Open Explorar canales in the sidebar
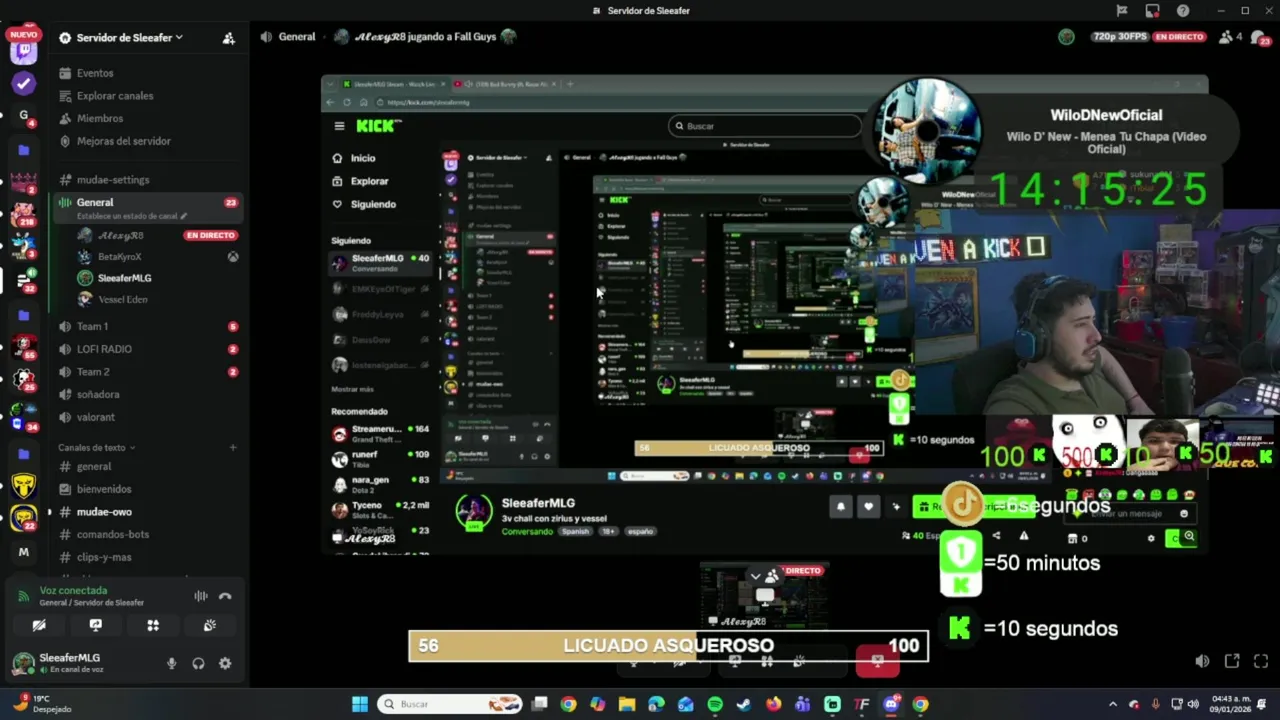1280x720 pixels. (115, 96)
